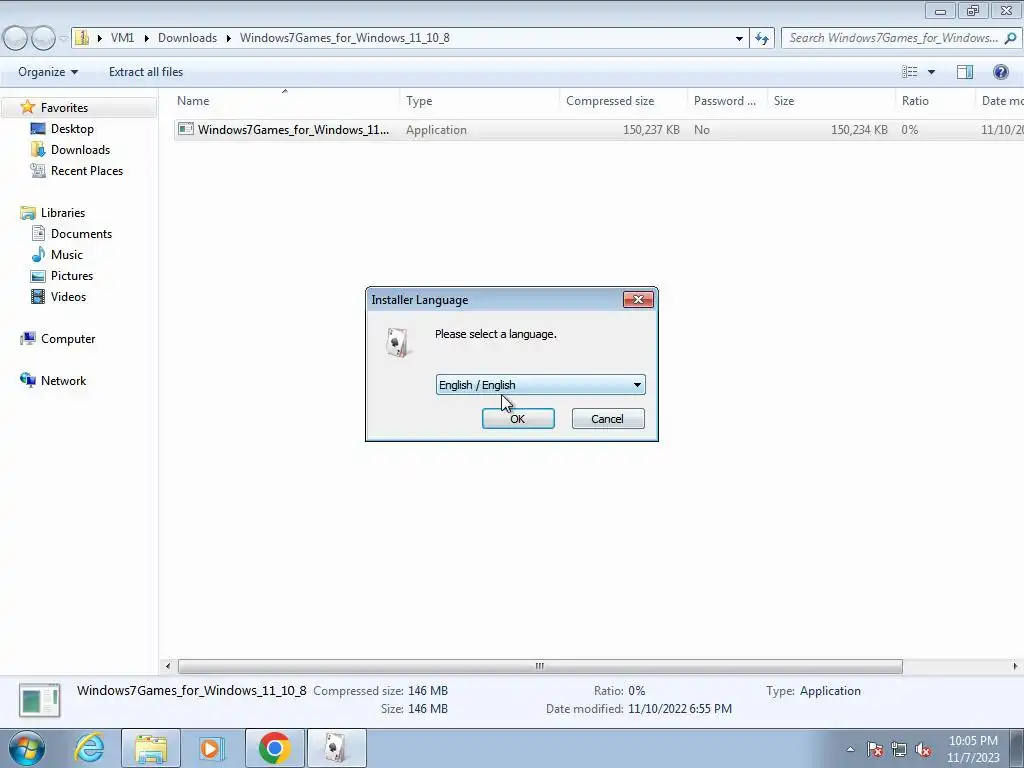Open the clock showing 10:05 PM
This screenshot has width=1024, height=768.
coord(973,749)
